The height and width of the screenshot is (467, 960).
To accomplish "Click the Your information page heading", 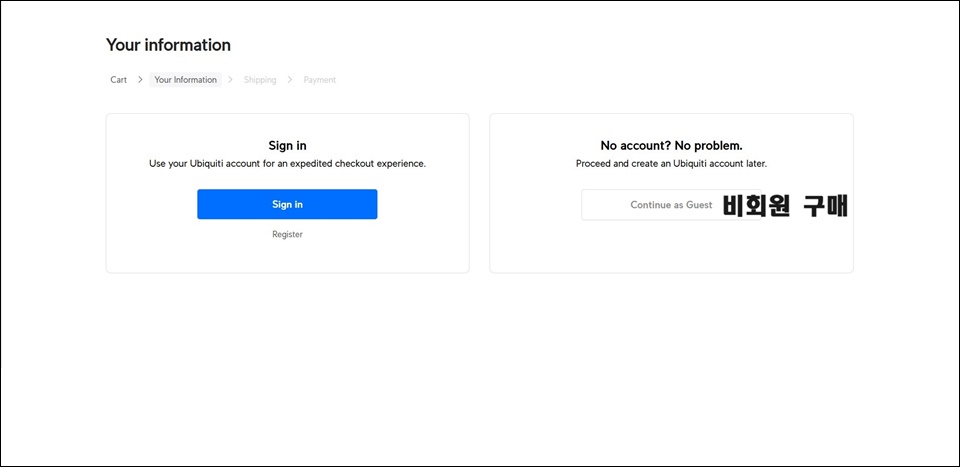I will 168,45.
